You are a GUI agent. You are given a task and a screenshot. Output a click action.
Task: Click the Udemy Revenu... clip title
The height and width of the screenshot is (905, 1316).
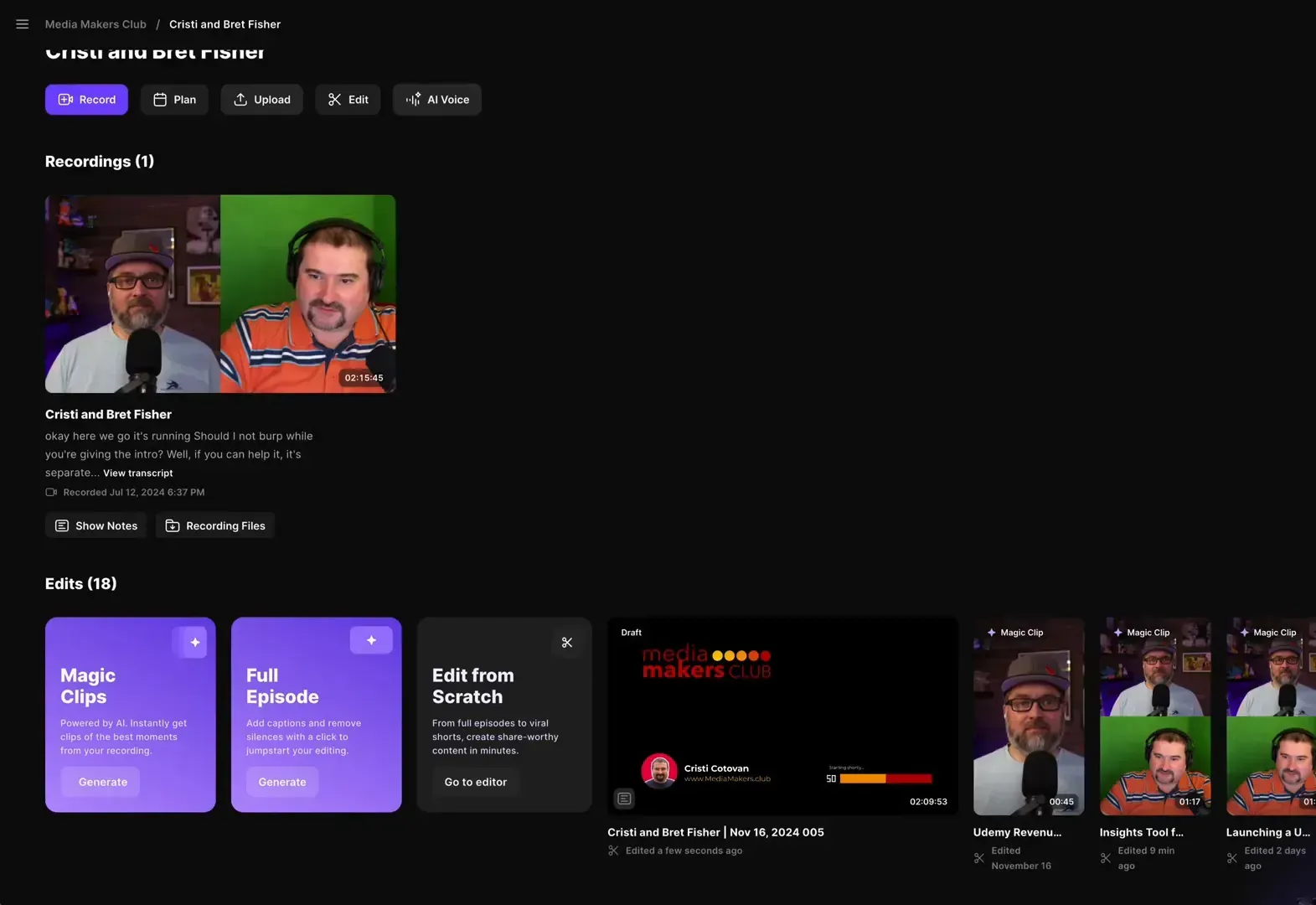coord(1017,832)
